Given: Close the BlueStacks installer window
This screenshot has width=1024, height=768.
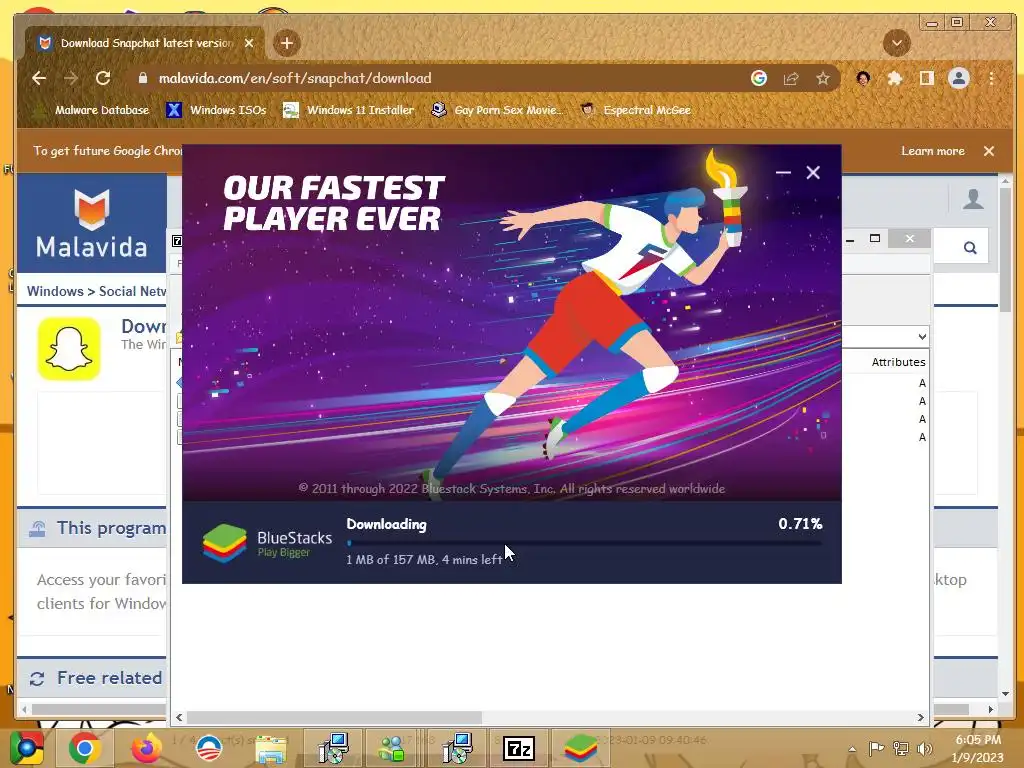Looking at the screenshot, I should (x=813, y=172).
